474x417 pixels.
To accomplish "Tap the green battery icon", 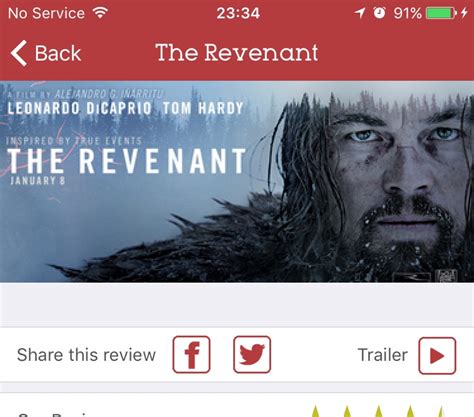I will point(441,13).
